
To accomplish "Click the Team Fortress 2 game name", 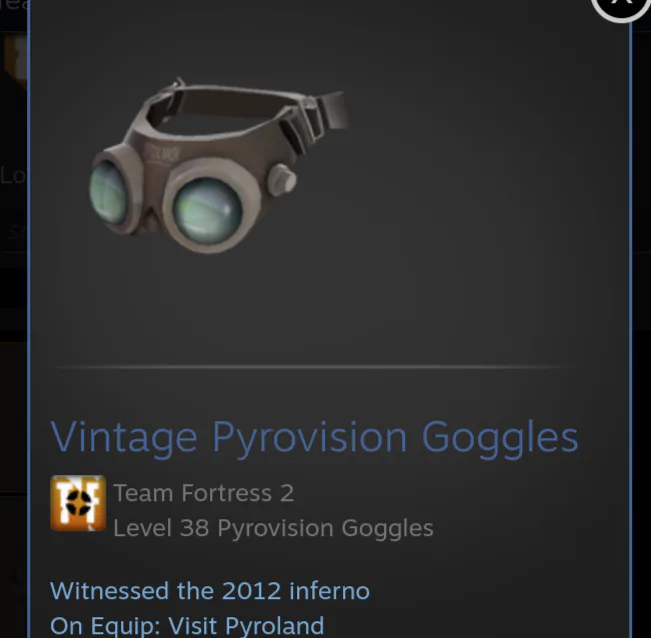I will coord(203,493).
